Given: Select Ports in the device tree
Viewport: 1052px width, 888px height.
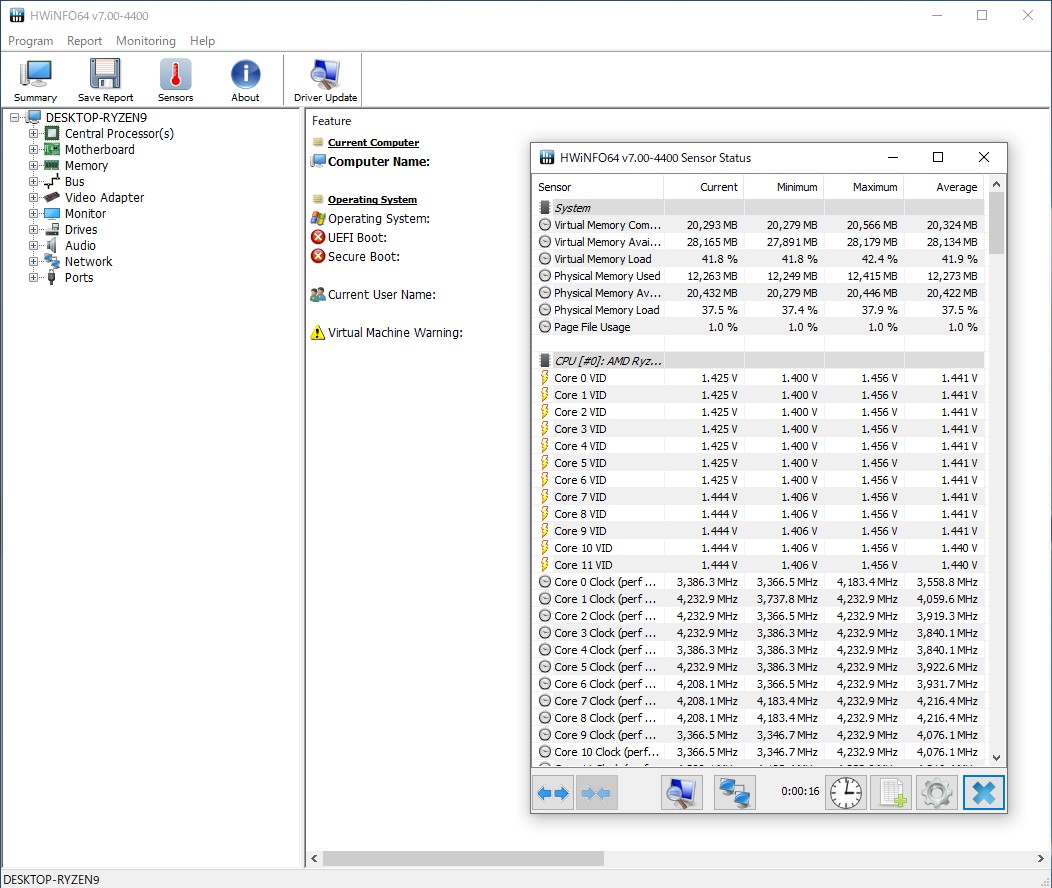Looking at the screenshot, I should click(x=78, y=278).
